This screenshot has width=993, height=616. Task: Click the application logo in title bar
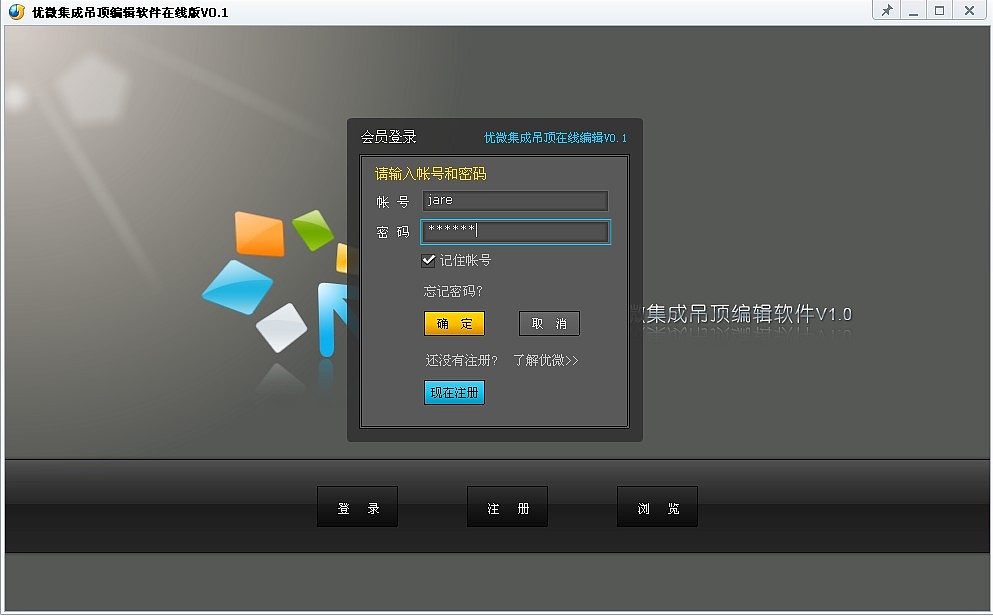(x=16, y=12)
